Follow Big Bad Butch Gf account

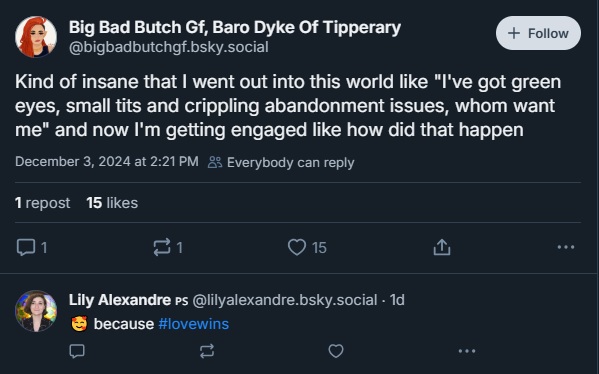538,33
